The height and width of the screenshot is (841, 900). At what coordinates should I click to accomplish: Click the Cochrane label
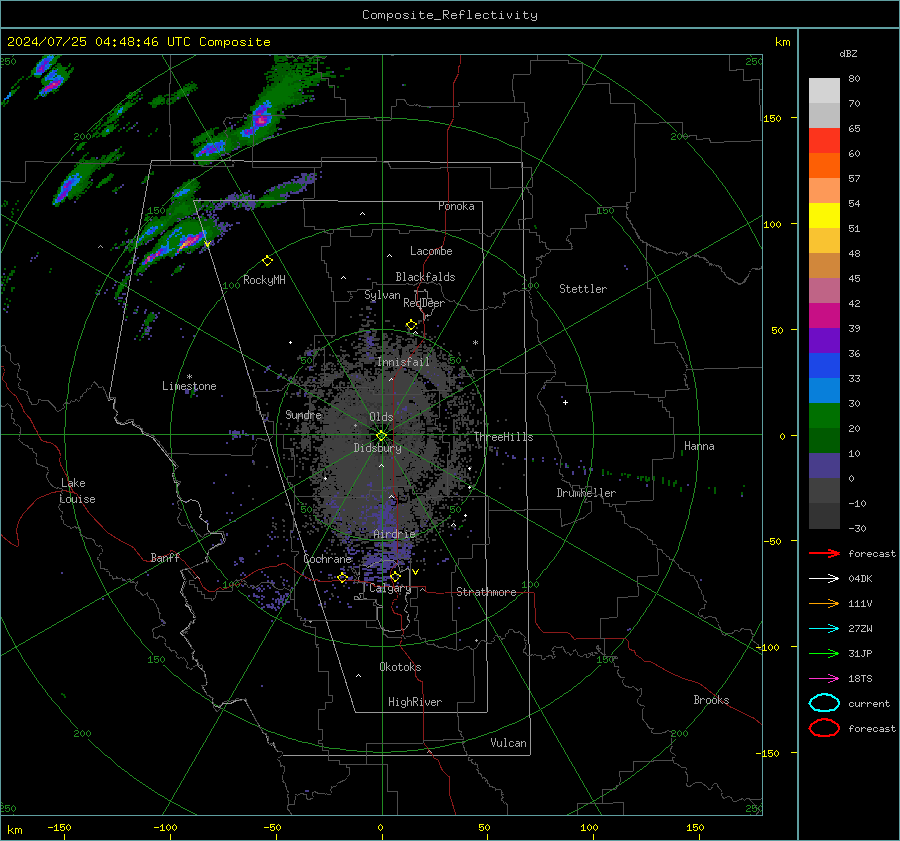click(x=327, y=559)
